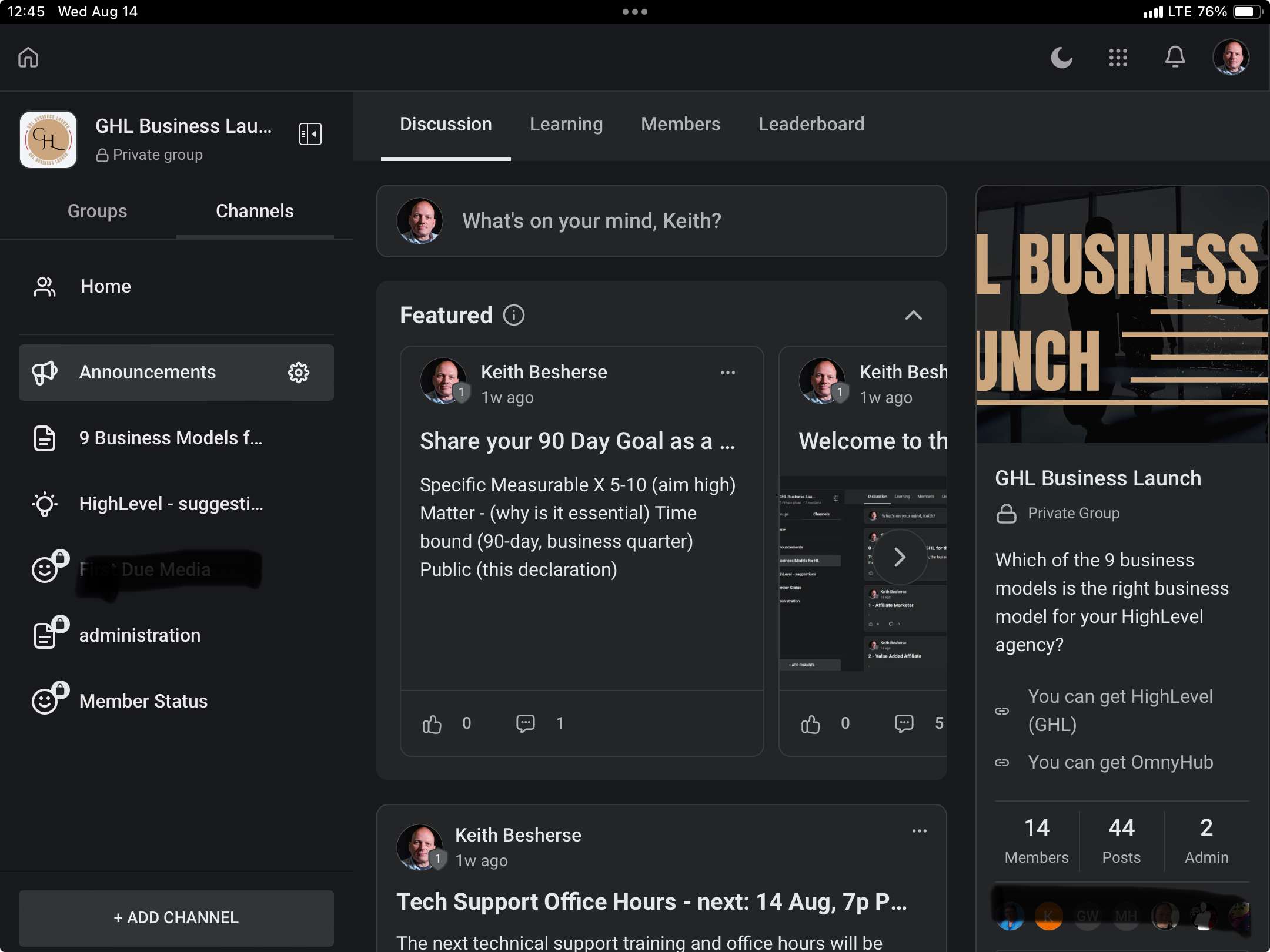Collapse the Featured section chevron
The image size is (1270, 952).
tap(914, 316)
